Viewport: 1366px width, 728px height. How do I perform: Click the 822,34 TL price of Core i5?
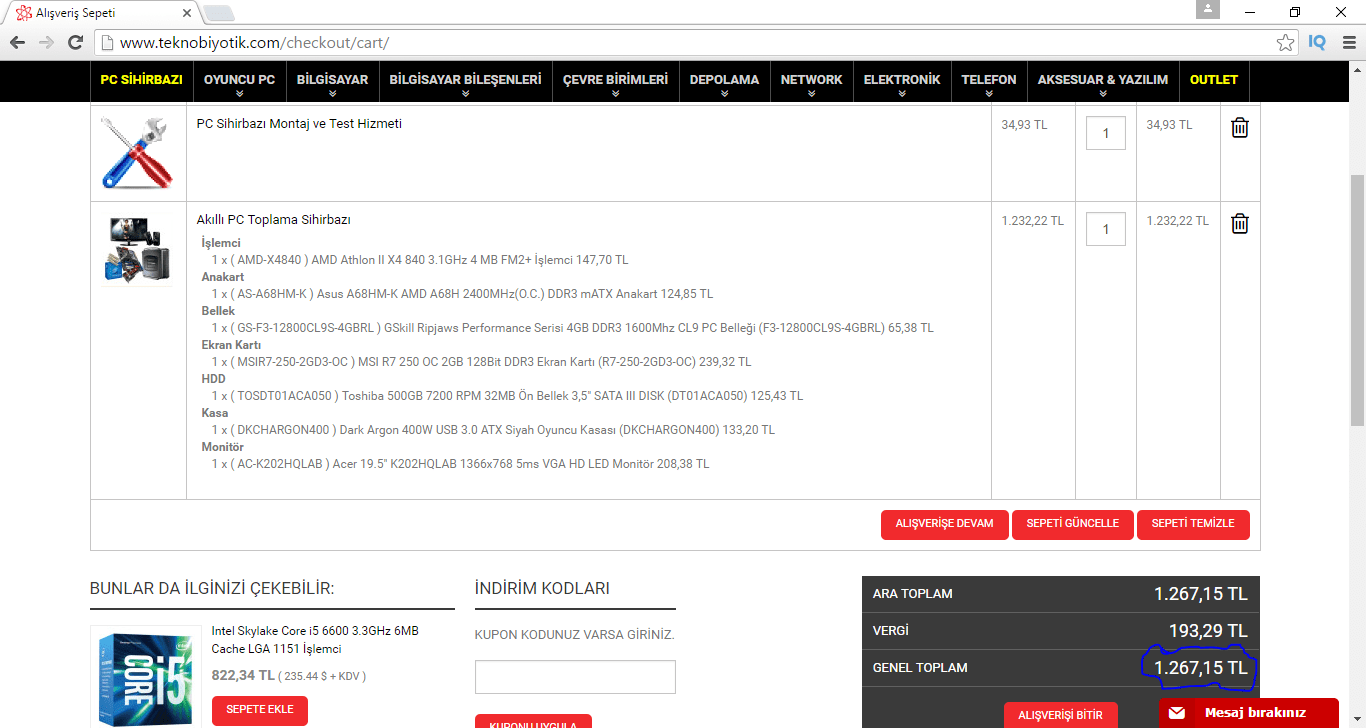tap(243, 676)
